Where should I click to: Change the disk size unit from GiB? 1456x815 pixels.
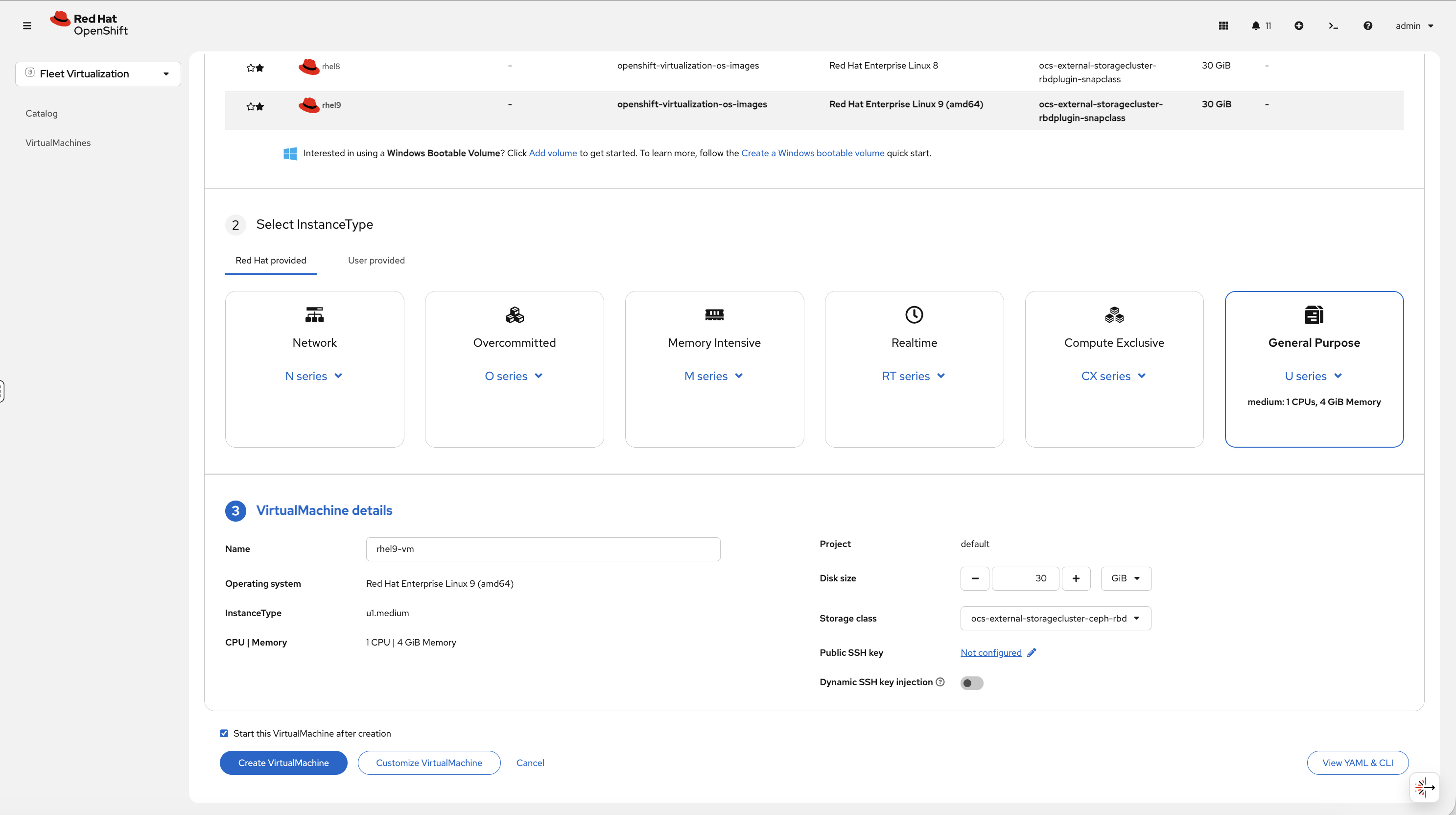coord(1126,578)
